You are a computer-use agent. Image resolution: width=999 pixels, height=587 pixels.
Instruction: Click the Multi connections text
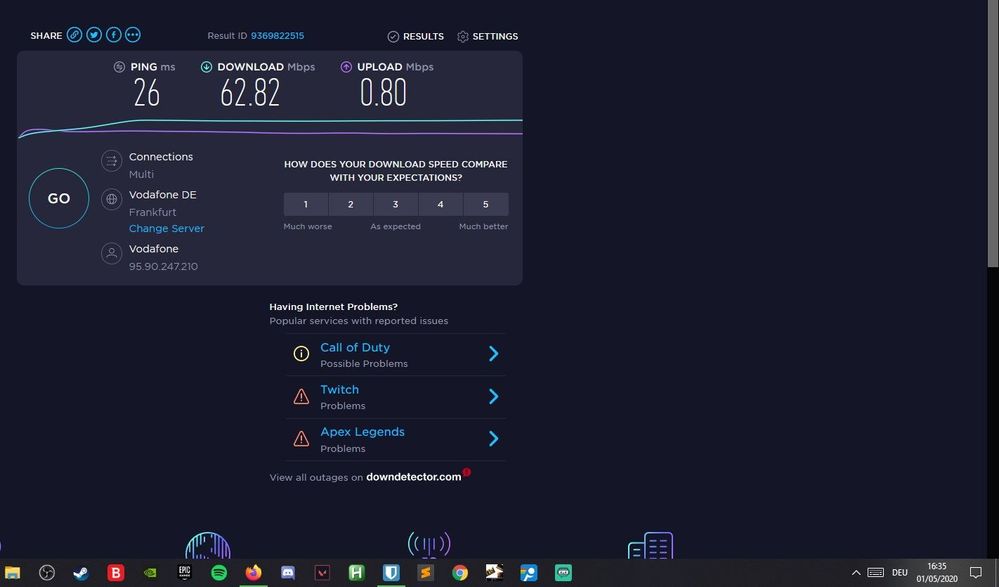pyautogui.click(x=141, y=174)
